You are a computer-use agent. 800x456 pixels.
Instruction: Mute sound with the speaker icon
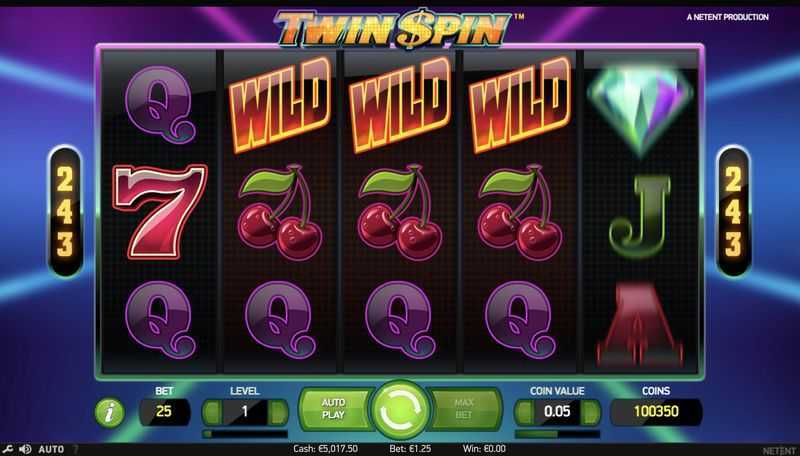click(24, 449)
